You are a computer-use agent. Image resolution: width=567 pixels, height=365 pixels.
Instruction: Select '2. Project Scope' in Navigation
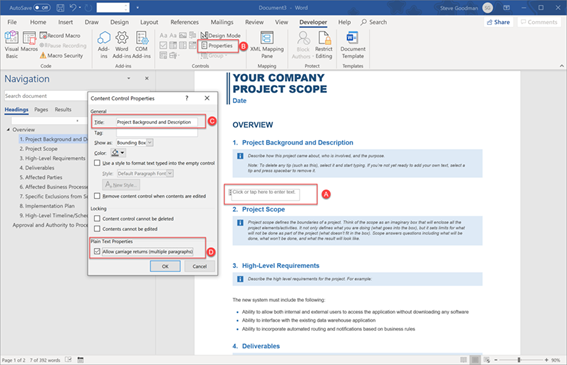38,149
